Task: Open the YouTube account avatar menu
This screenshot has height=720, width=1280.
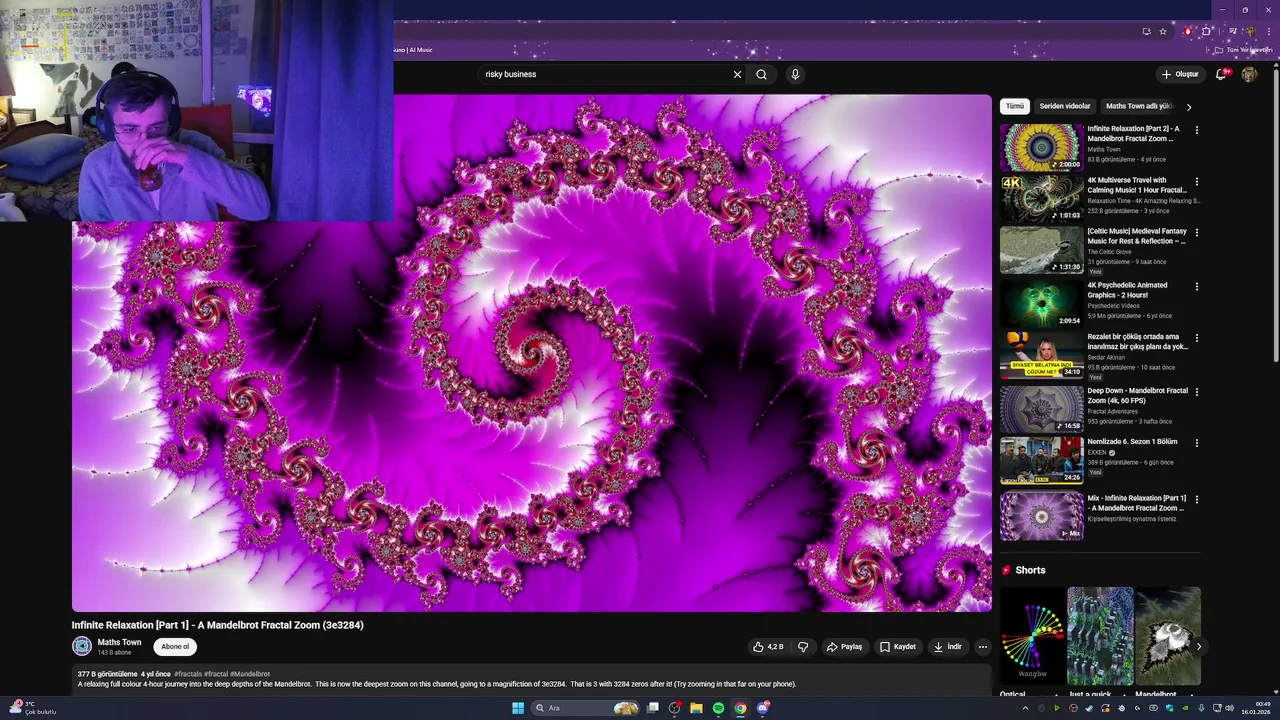Action: click(x=1250, y=74)
